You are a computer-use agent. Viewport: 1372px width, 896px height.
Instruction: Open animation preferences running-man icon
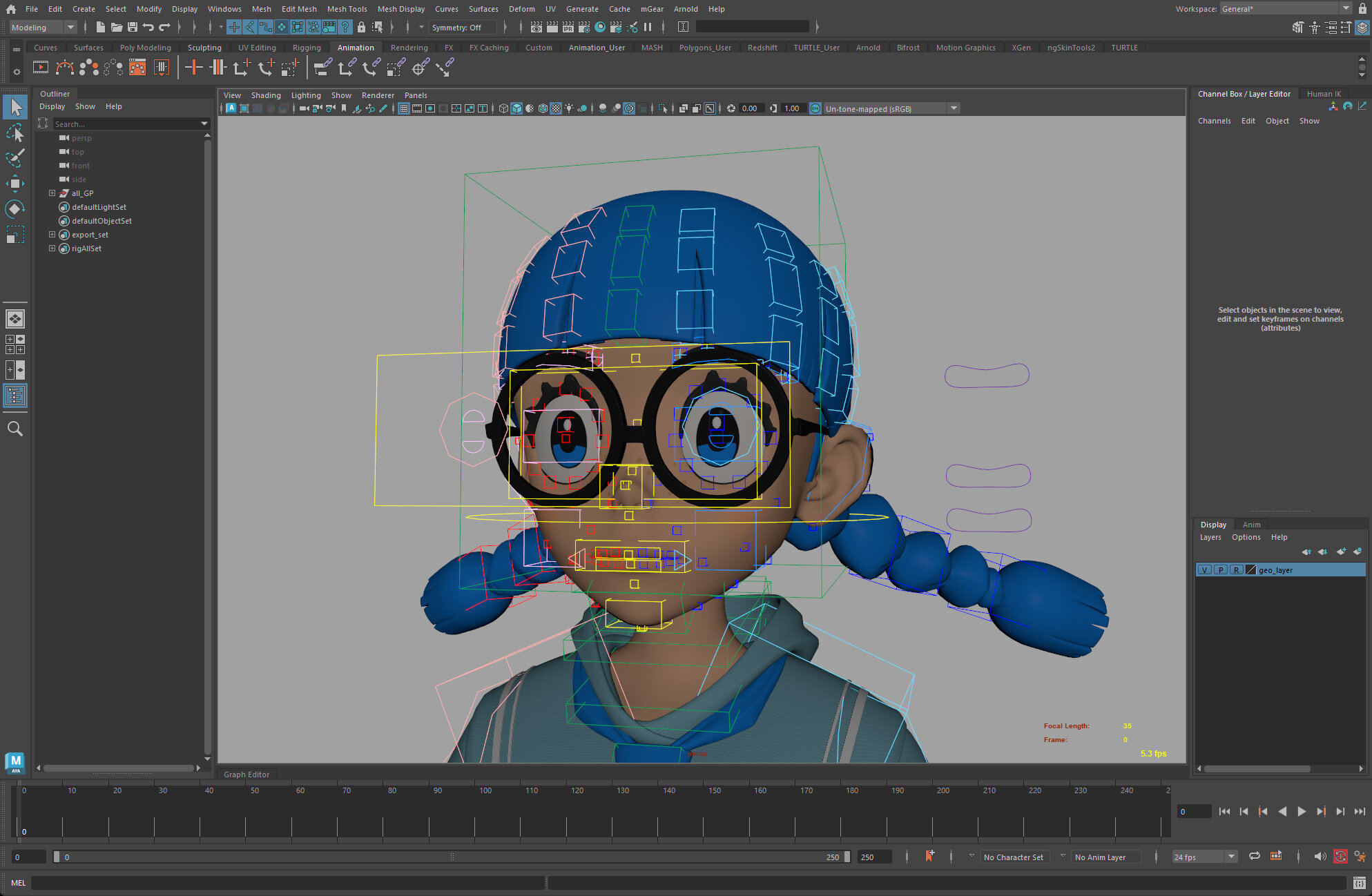coord(1360,857)
